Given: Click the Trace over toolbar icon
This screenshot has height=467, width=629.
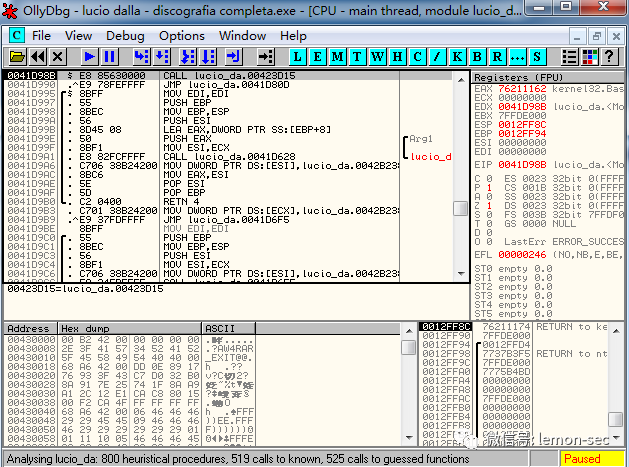Looking at the screenshot, I should (x=208, y=57).
